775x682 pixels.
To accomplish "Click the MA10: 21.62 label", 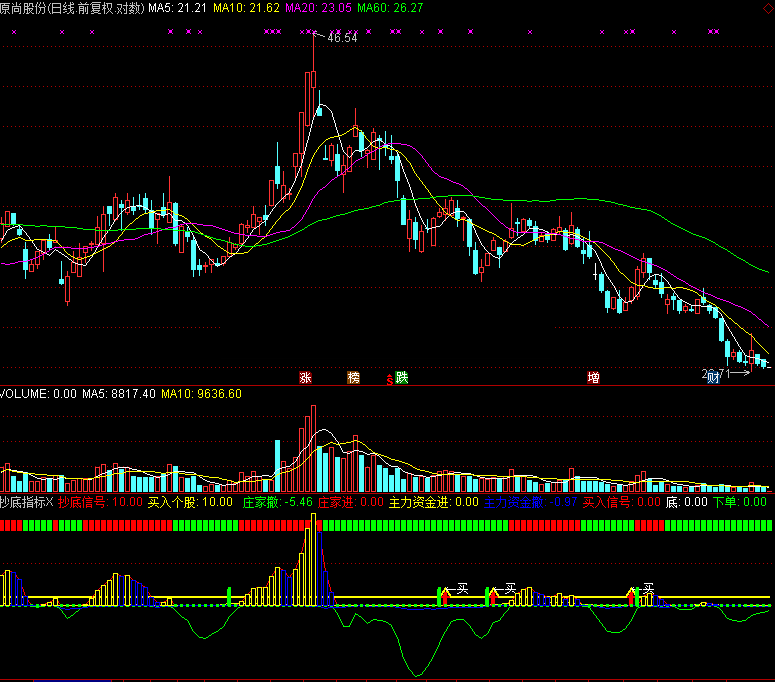I will [246, 8].
